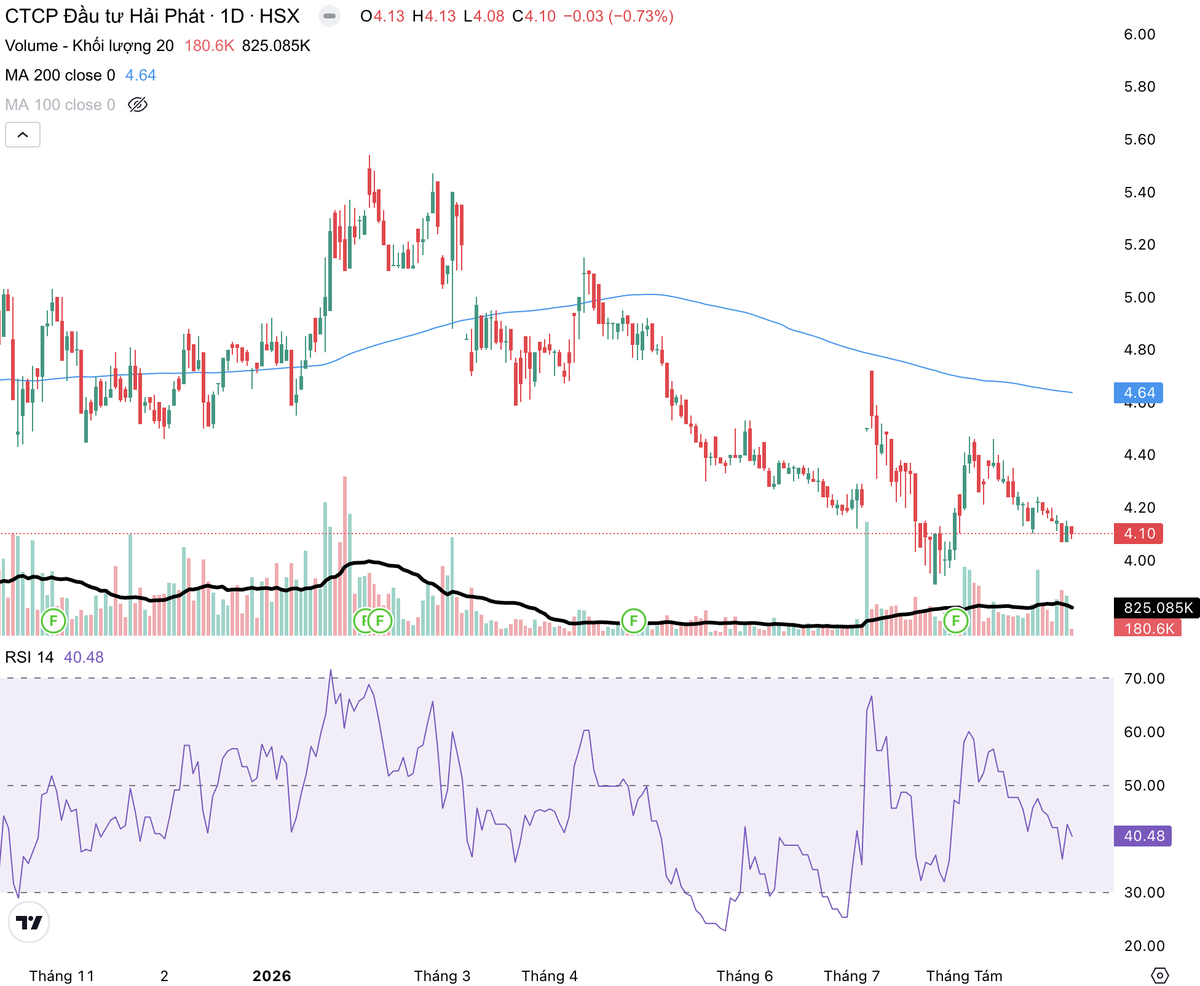
Task: Click the Tháng 4 time axis label
Action: (x=550, y=975)
